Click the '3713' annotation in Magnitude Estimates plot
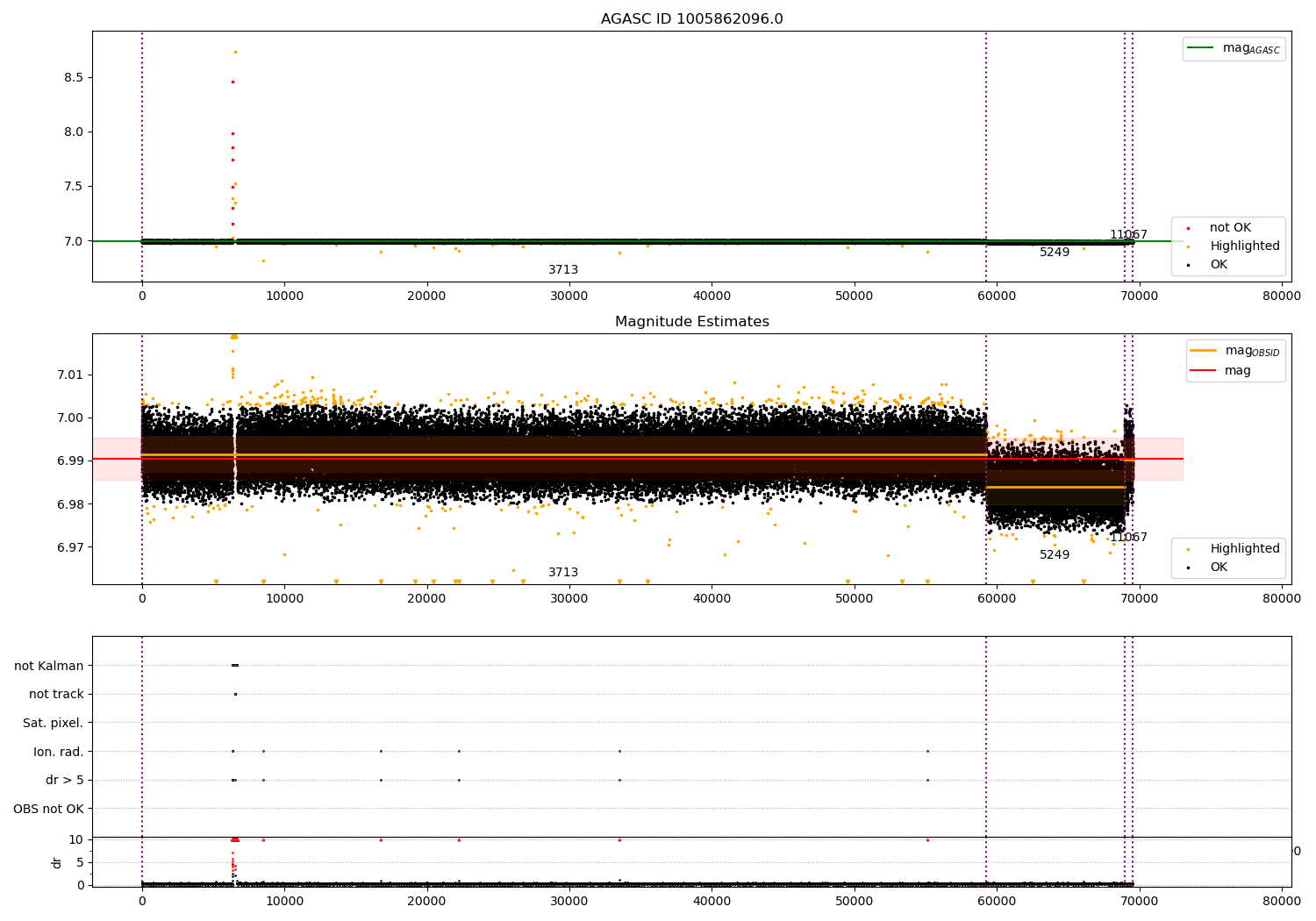 coord(563,573)
